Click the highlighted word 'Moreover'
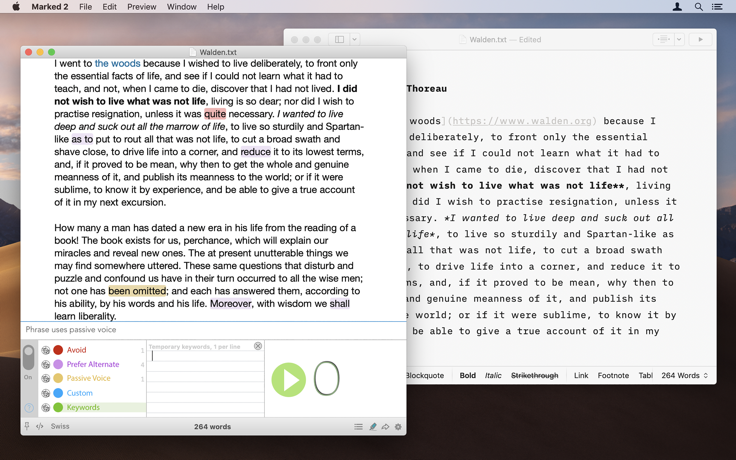Viewport: 736px width, 460px height. click(x=230, y=304)
